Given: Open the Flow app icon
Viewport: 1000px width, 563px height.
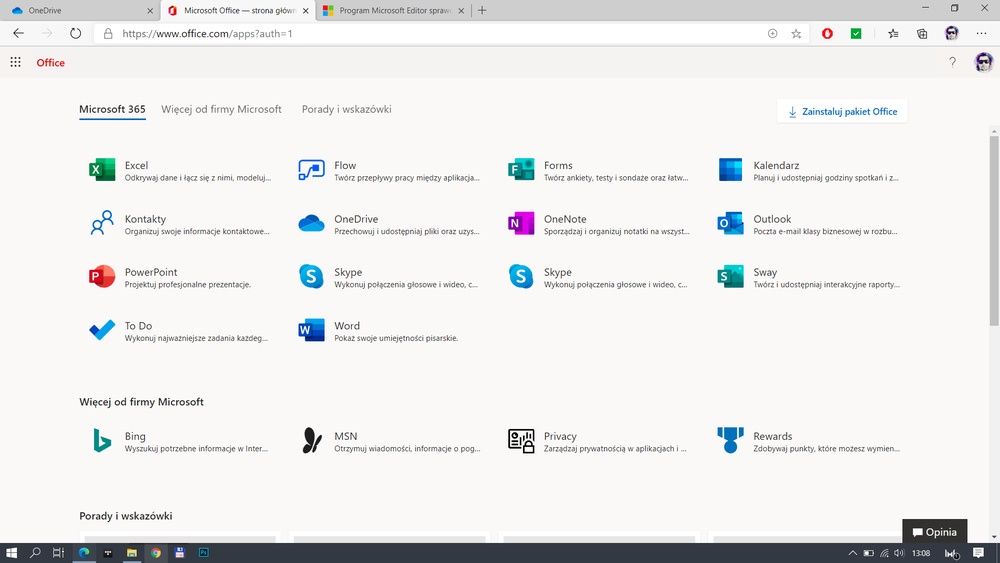Looking at the screenshot, I should [x=311, y=170].
